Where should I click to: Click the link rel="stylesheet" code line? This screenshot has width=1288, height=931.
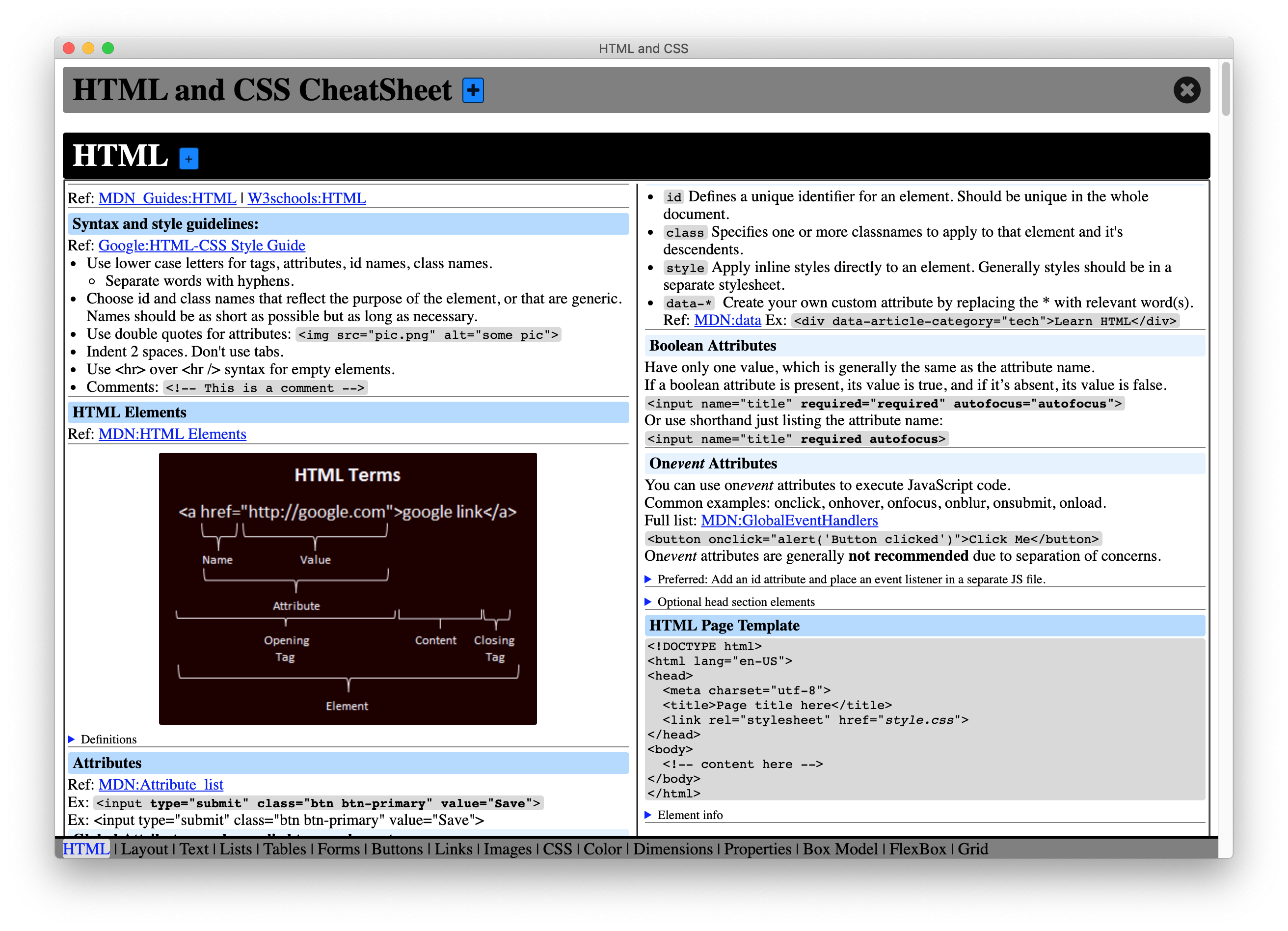[815, 720]
